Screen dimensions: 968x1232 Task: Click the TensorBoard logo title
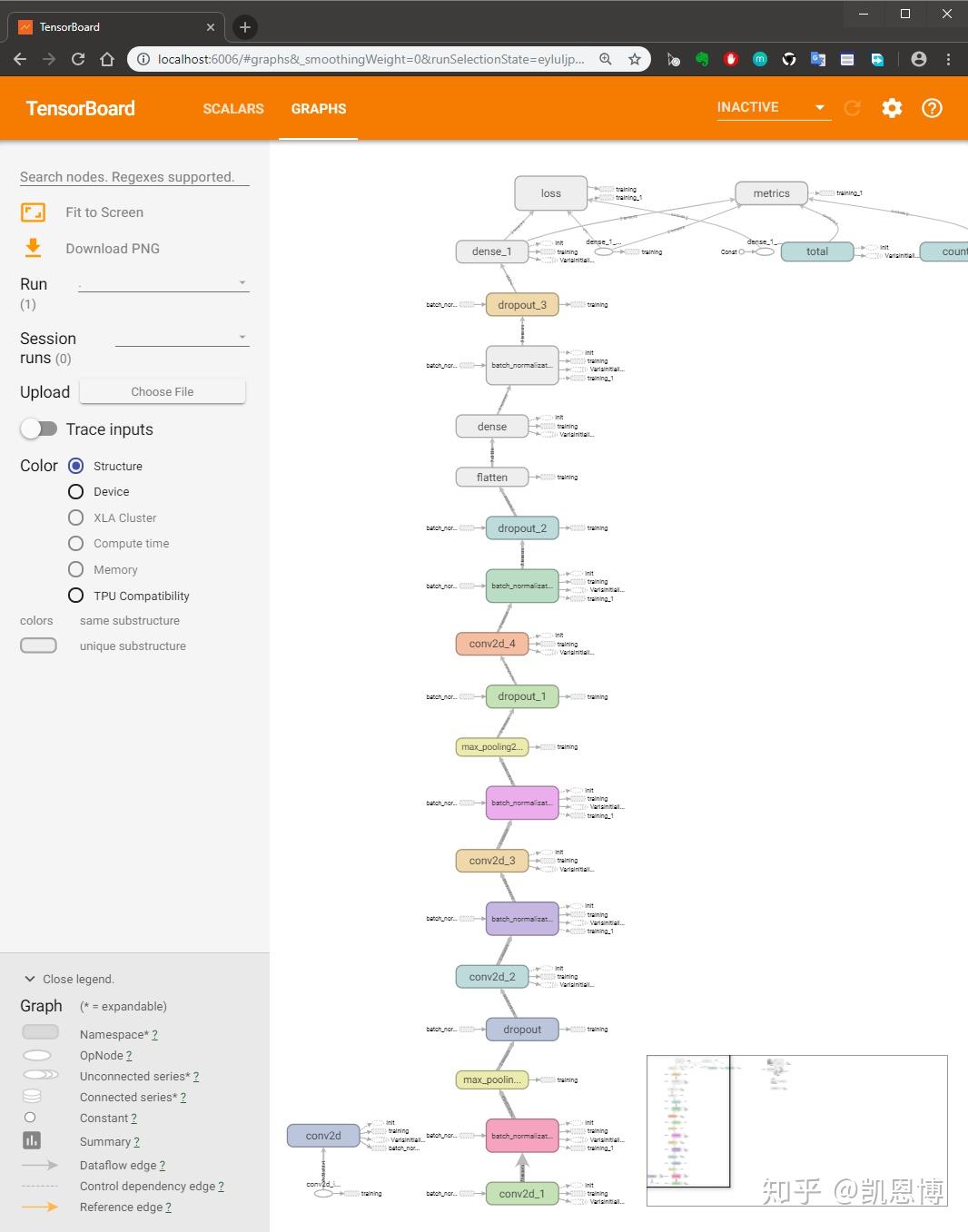81,108
